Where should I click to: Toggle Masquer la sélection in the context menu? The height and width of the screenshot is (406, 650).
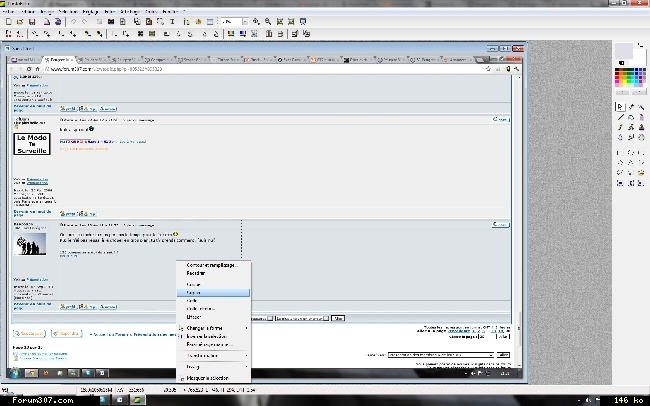tap(210, 377)
